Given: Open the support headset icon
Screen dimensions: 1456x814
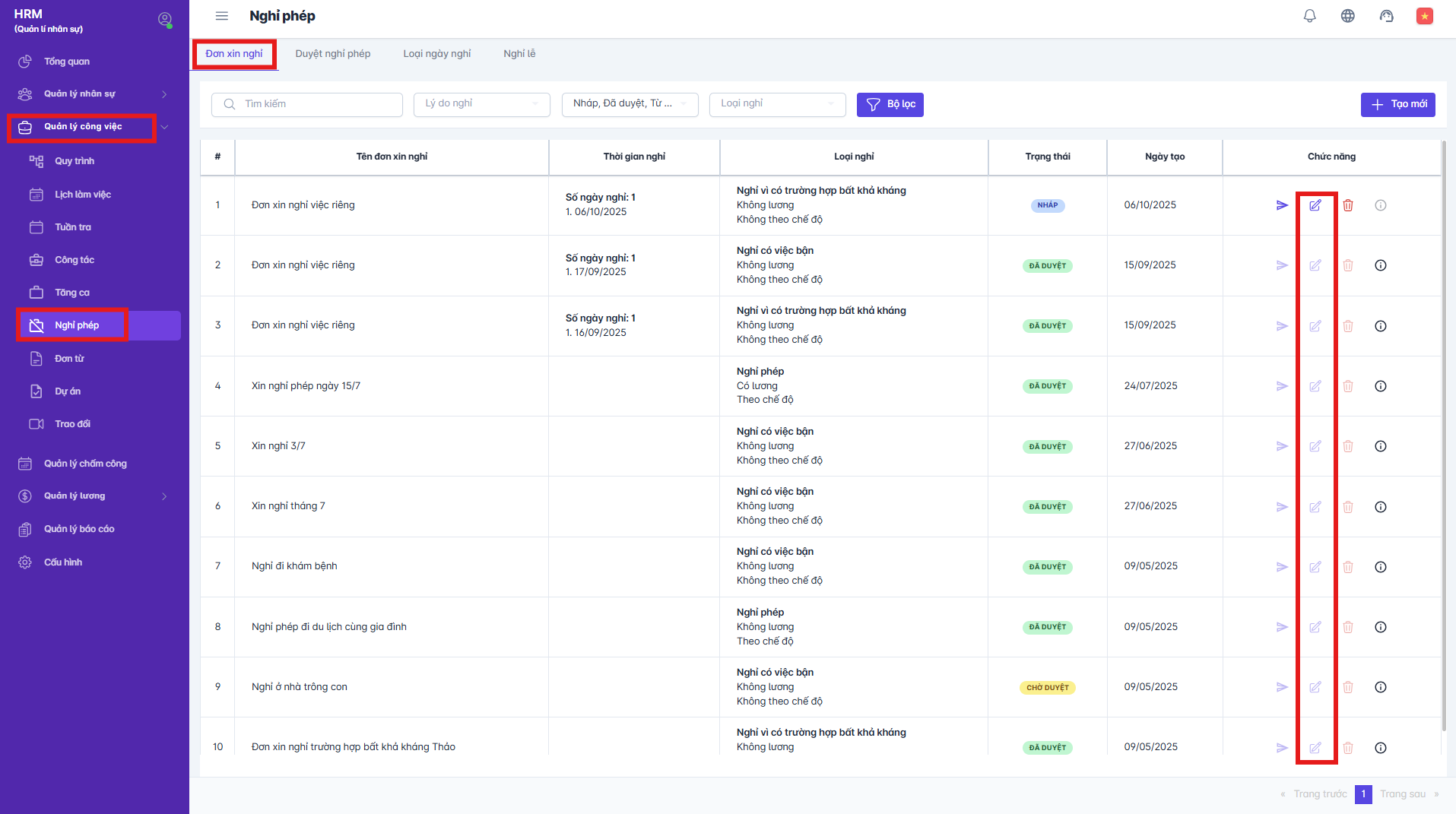Looking at the screenshot, I should click(1386, 15).
